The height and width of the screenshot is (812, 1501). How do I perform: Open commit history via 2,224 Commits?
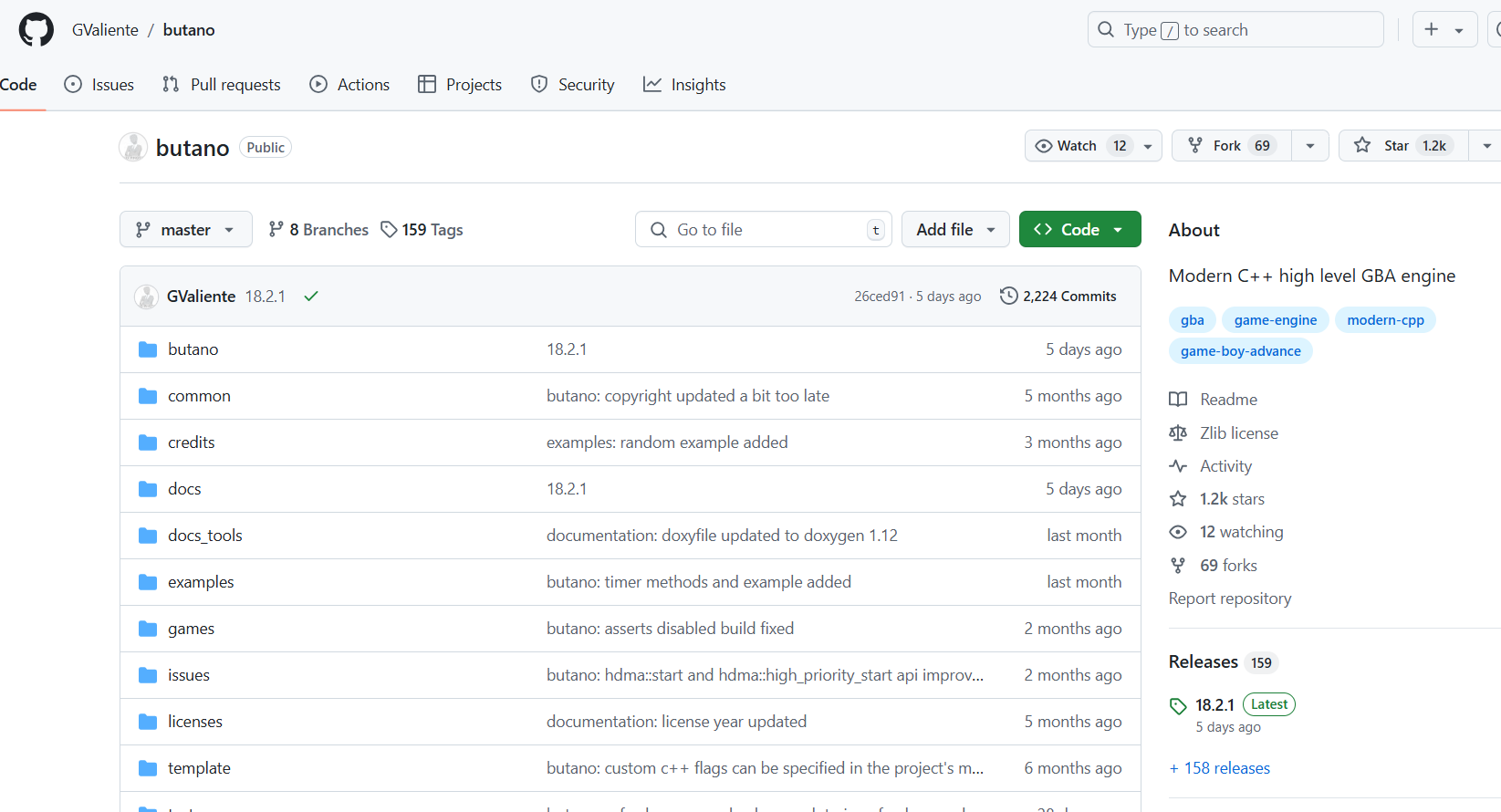[x=1058, y=297]
